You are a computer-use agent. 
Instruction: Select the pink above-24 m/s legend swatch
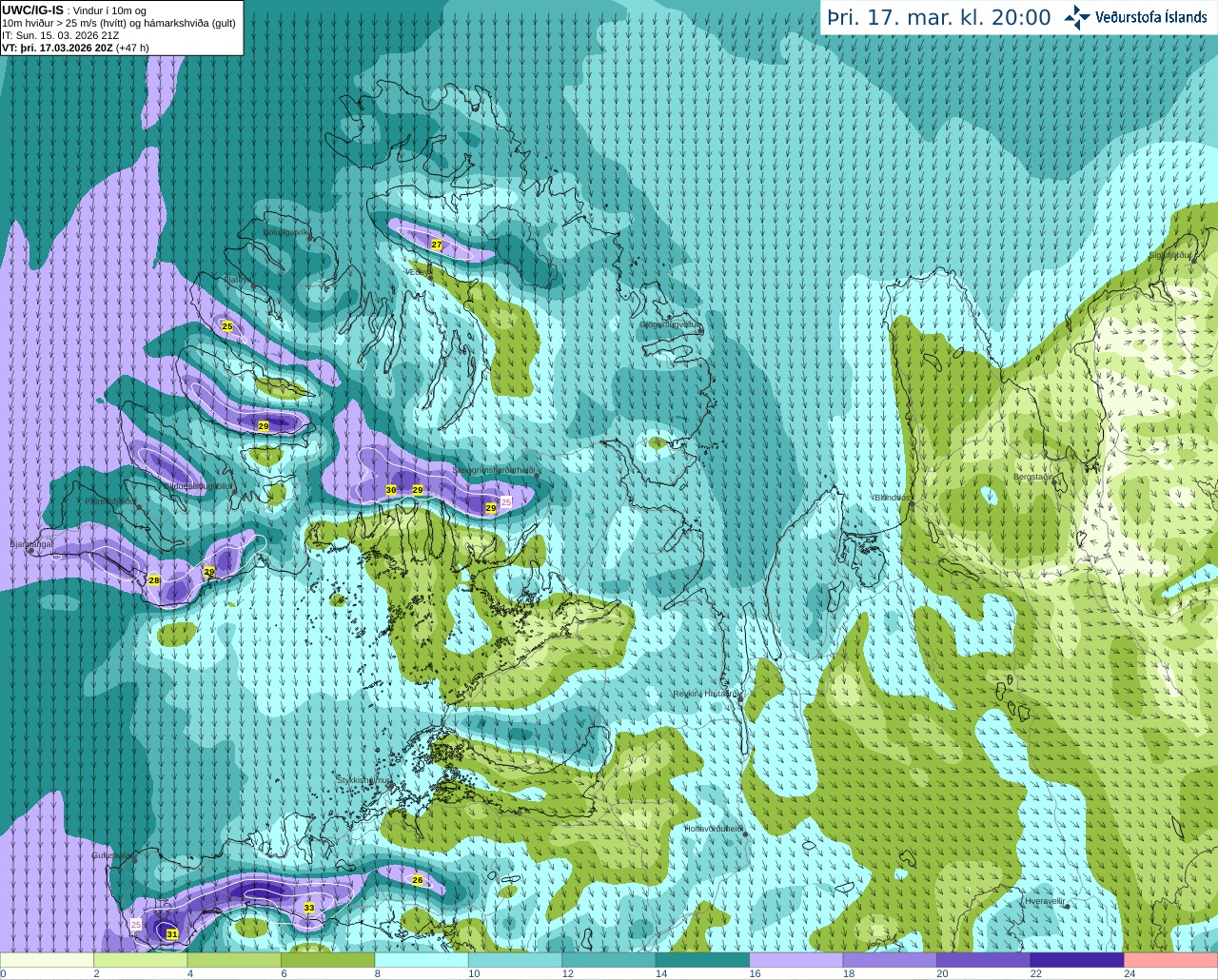pyautogui.click(x=1170, y=960)
